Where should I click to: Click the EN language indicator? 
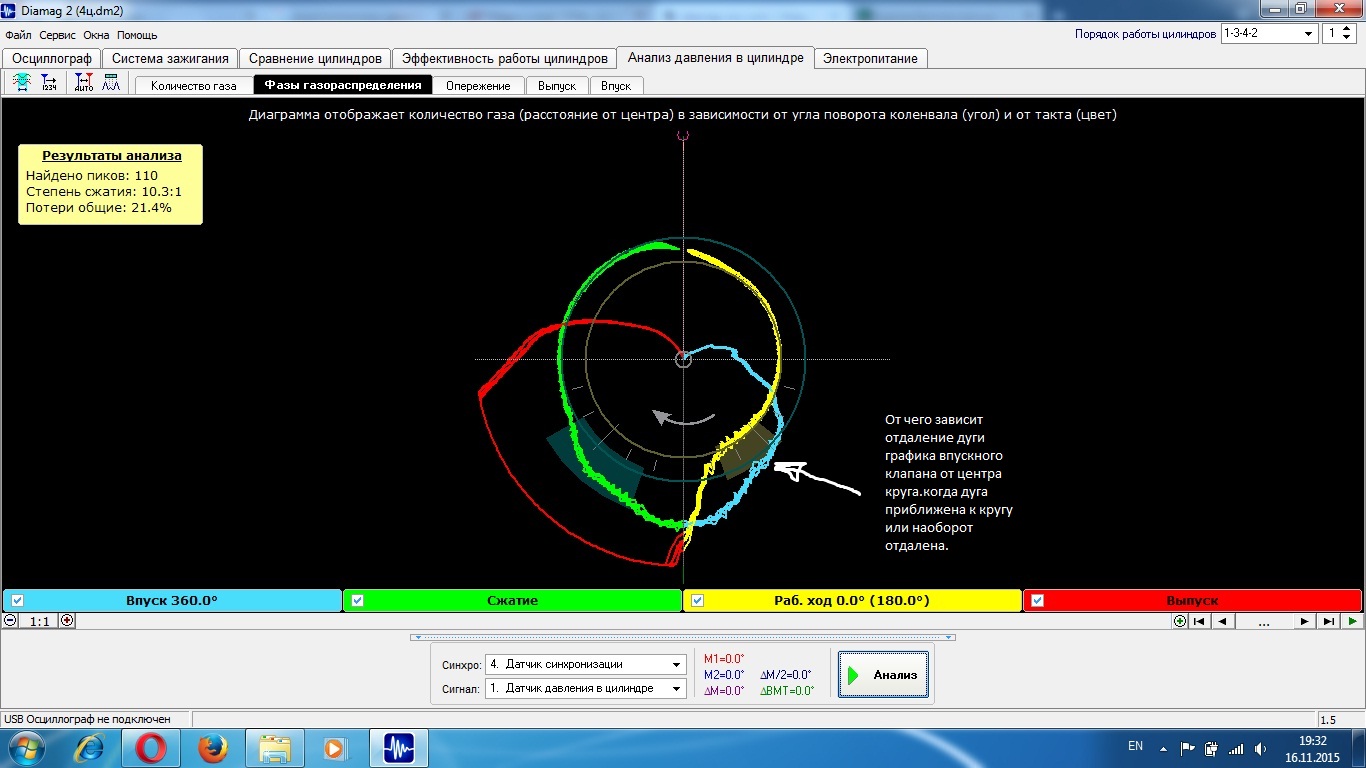(x=1135, y=746)
